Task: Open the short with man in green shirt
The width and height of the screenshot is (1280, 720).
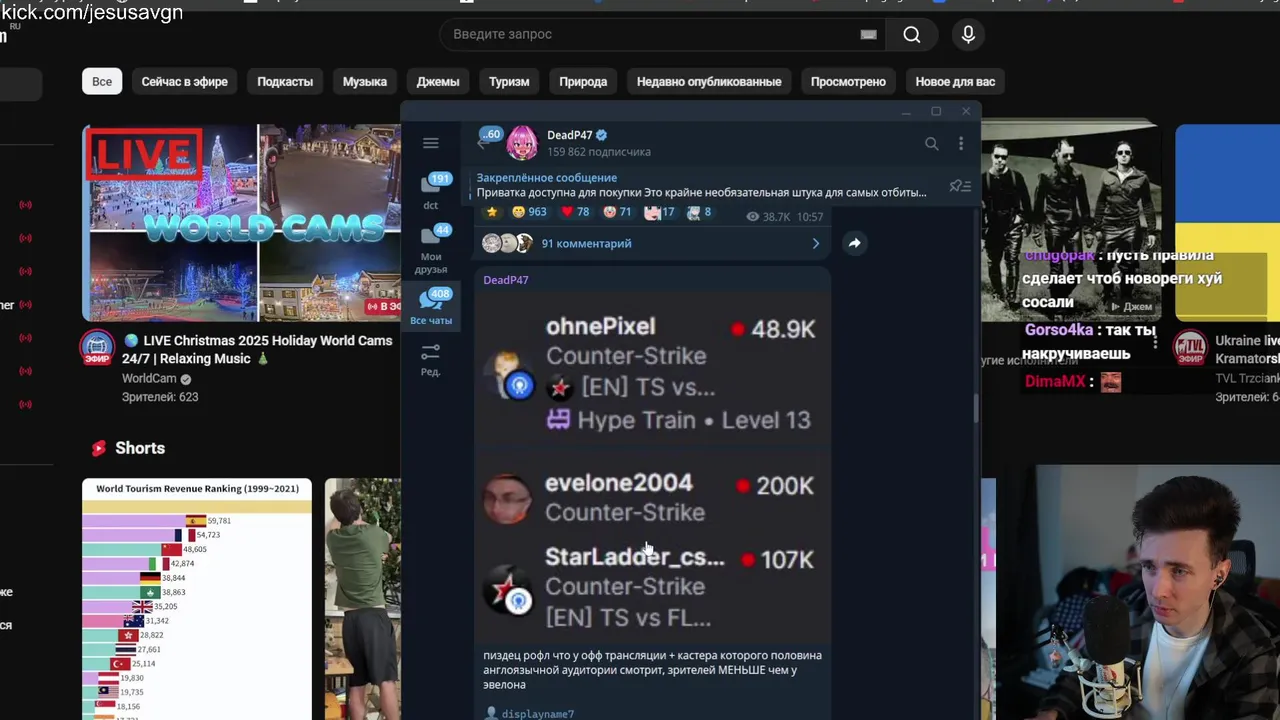Action: click(x=362, y=599)
